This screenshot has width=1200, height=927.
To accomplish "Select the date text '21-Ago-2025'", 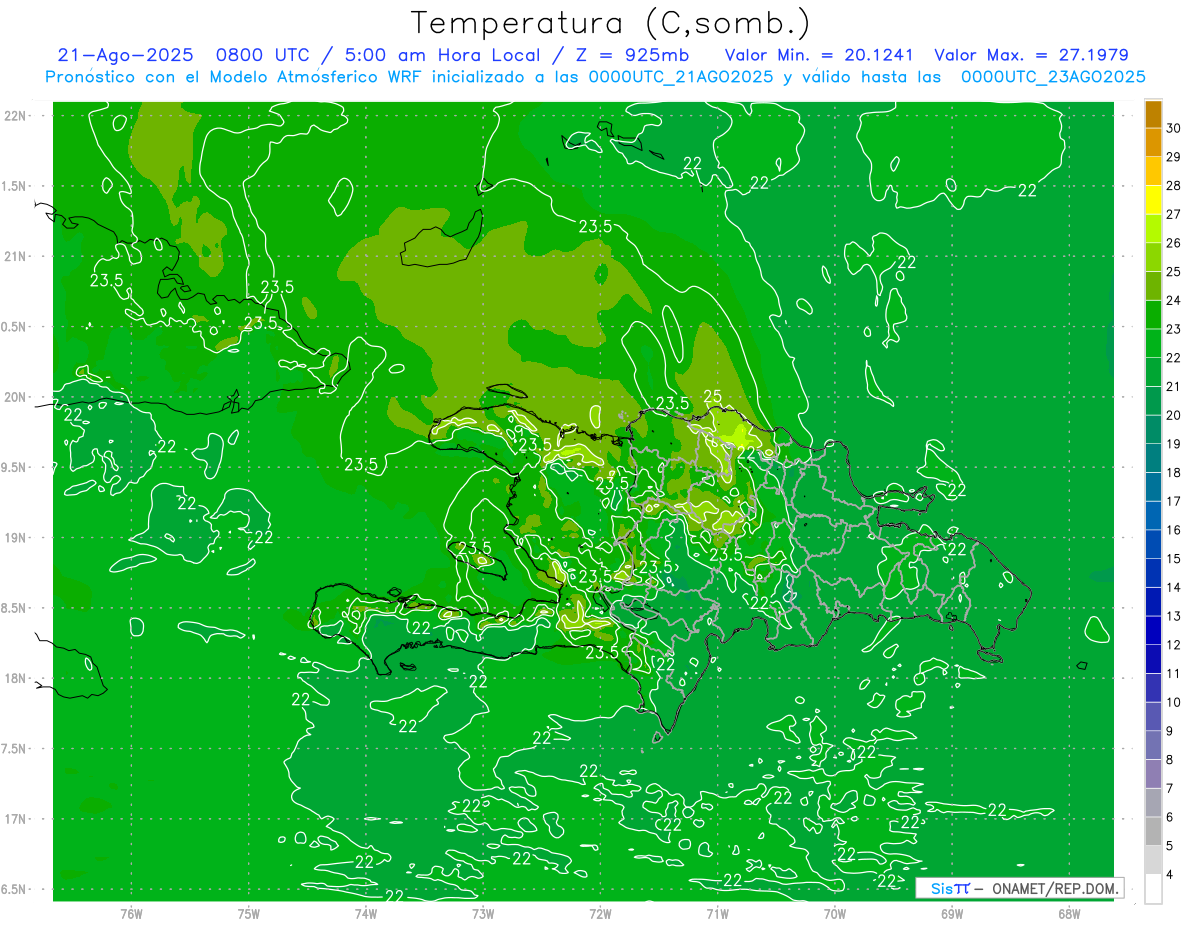I will point(125,55).
